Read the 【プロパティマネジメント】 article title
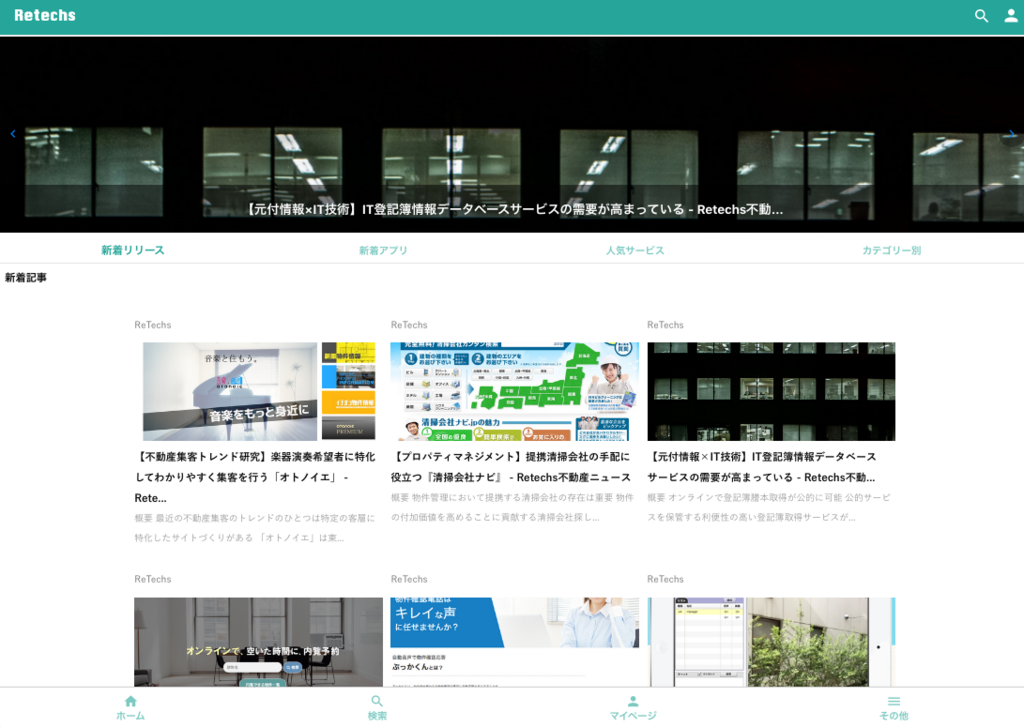 pyautogui.click(x=511, y=467)
